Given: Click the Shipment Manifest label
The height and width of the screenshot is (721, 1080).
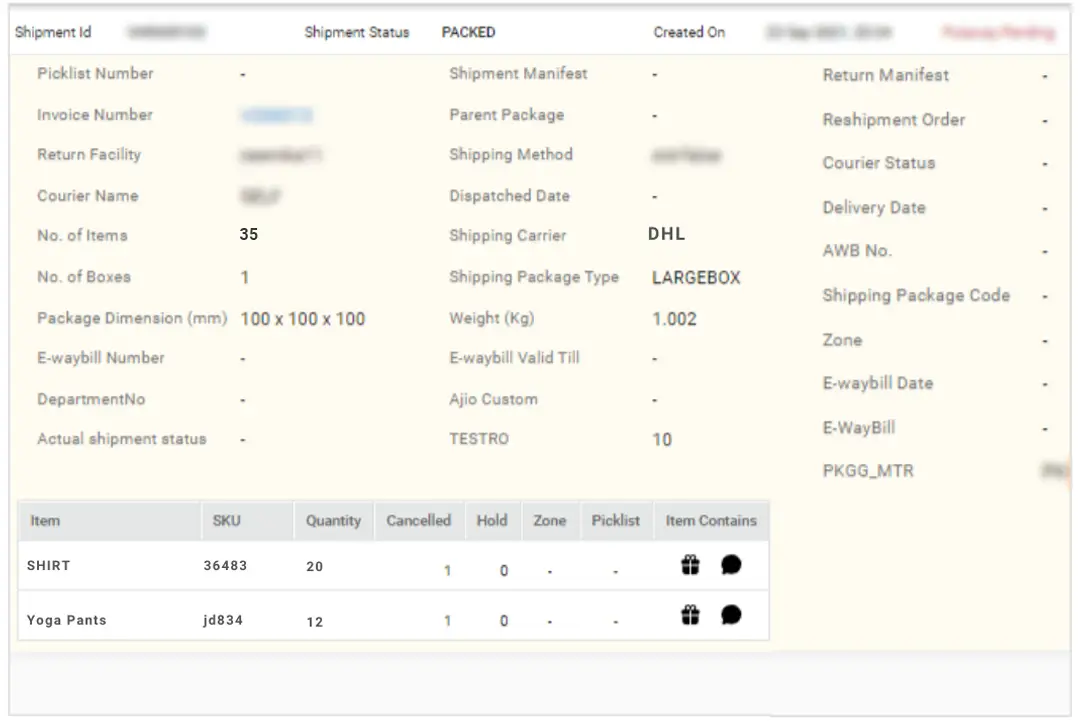Looking at the screenshot, I should [x=519, y=74].
